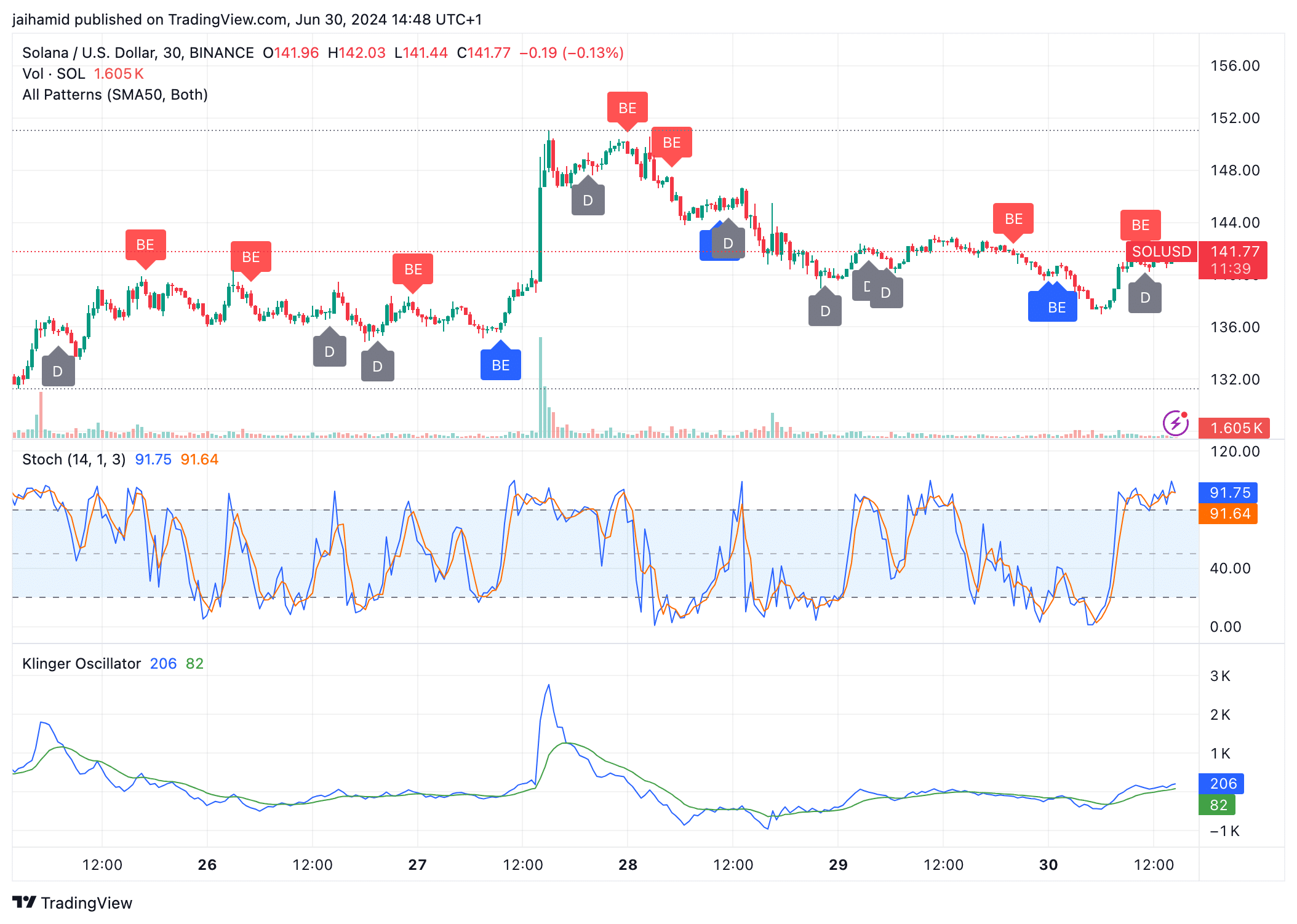Click the 132.00 price axis label
The width and height of the screenshot is (1297, 924).
pos(1235,380)
